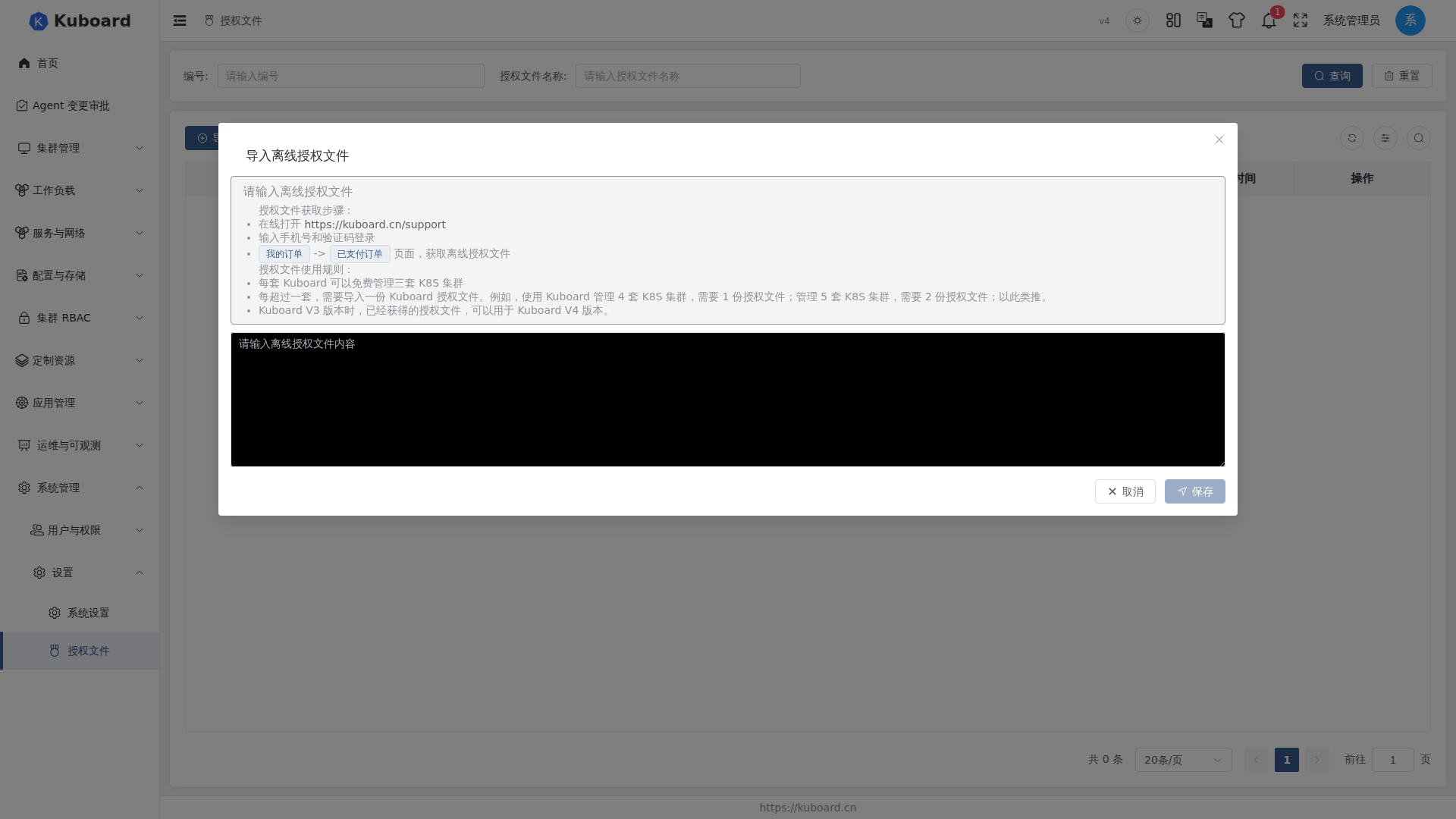Image resolution: width=1456 pixels, height=819 pixels.
Task: Click the 工作负载 sidebar icon
Action: (22, 190)
